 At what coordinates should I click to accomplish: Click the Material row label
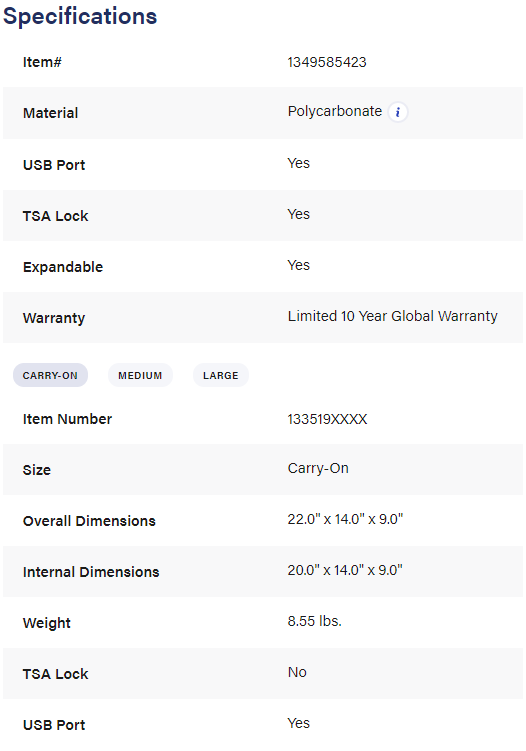tap(50, 113)
